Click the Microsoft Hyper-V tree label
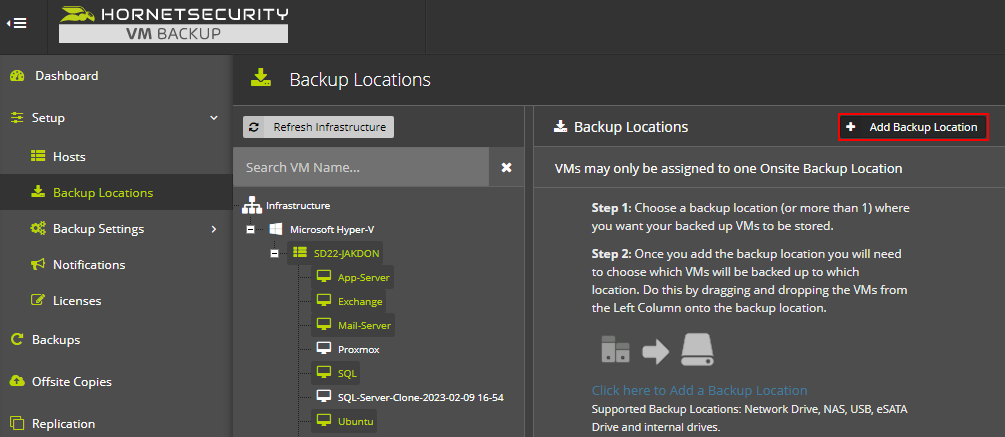Screen dimensions: 1005x437 (x=330, y=229)
